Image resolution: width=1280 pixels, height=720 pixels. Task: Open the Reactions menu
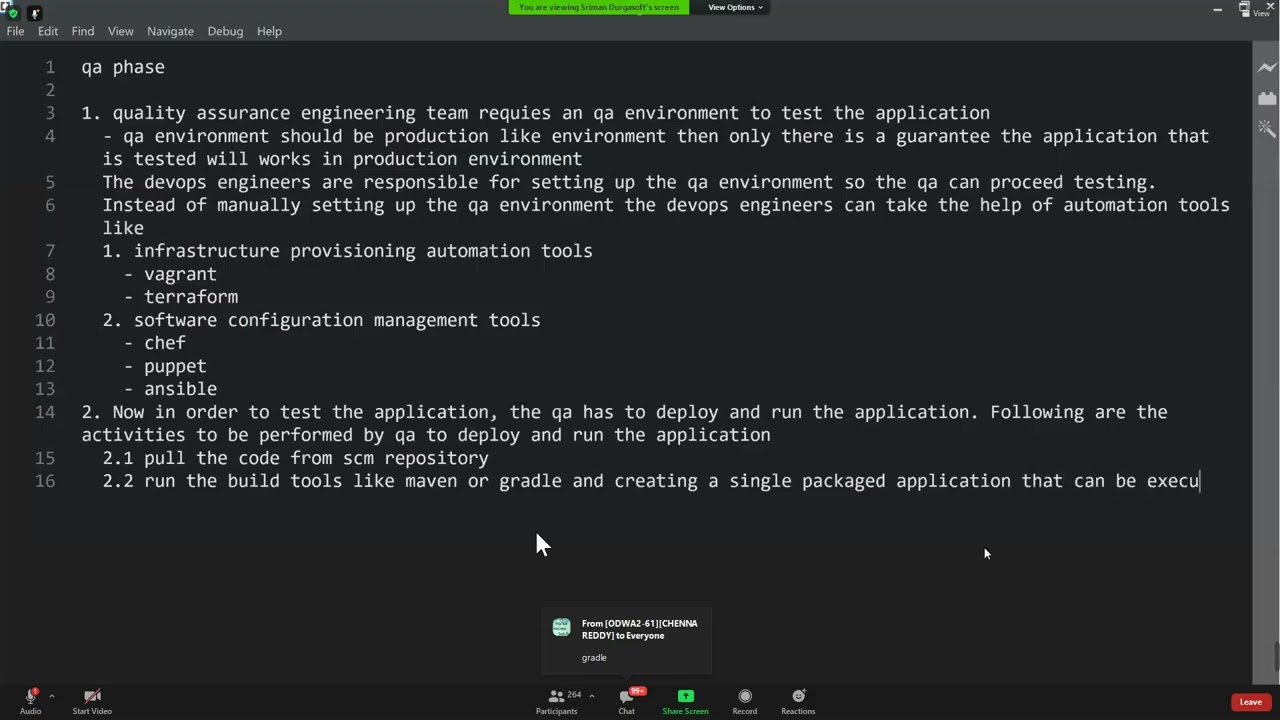798,700
